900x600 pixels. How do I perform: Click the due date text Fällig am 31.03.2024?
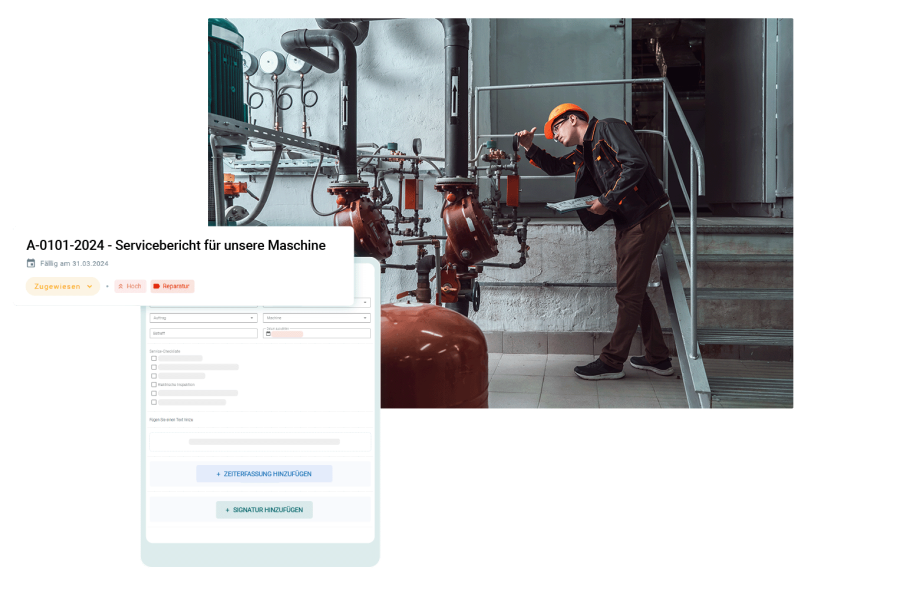pyautogui.click(x=74, y=264)
